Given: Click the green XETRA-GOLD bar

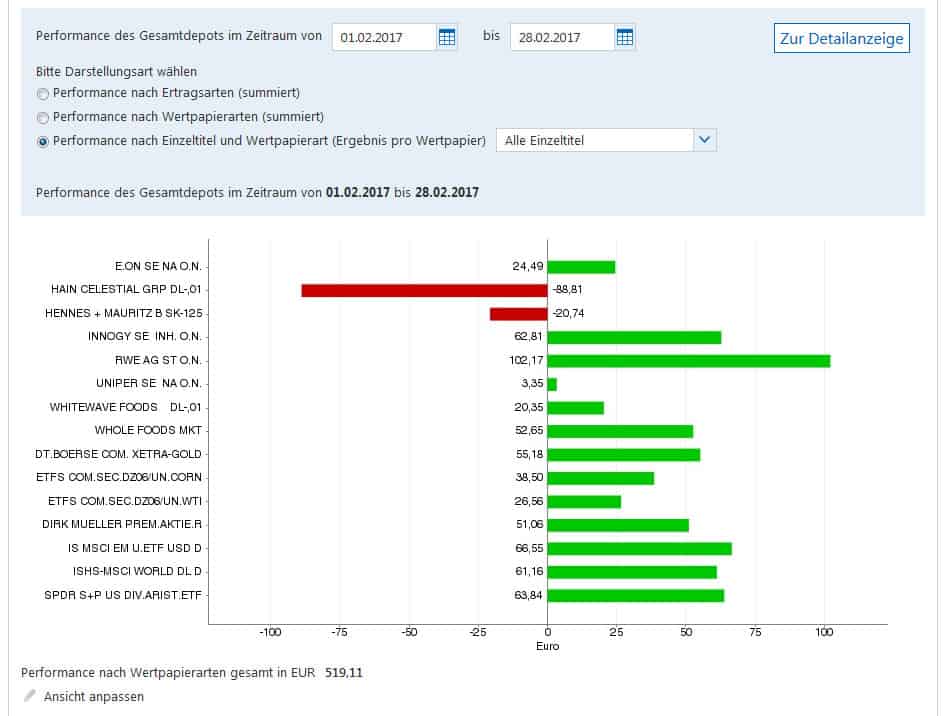Looking at the screenshot, I should (624, 455).
